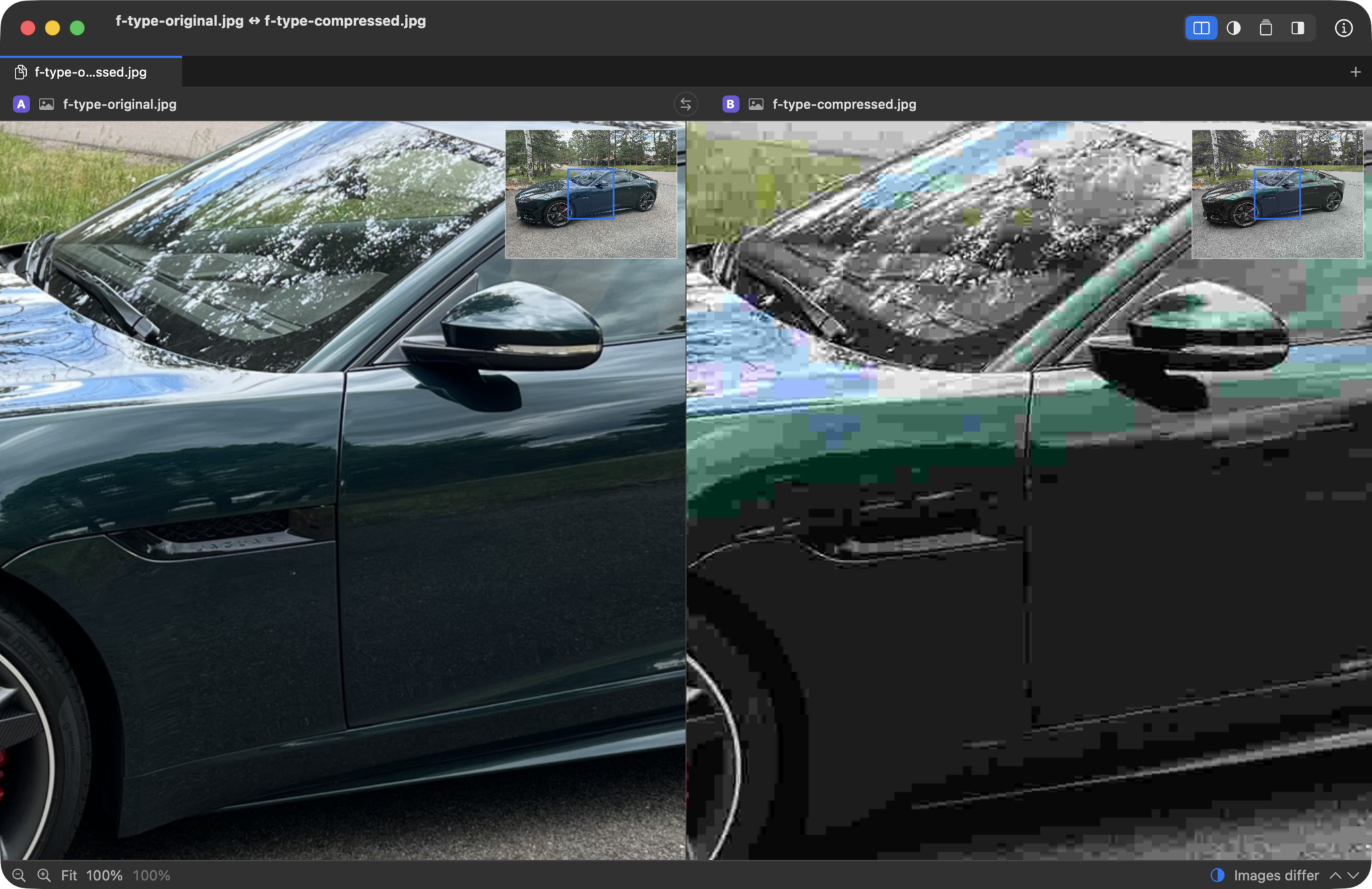
Task: Click the right navigator thumbnail overview
Action: click(1277, 194)
